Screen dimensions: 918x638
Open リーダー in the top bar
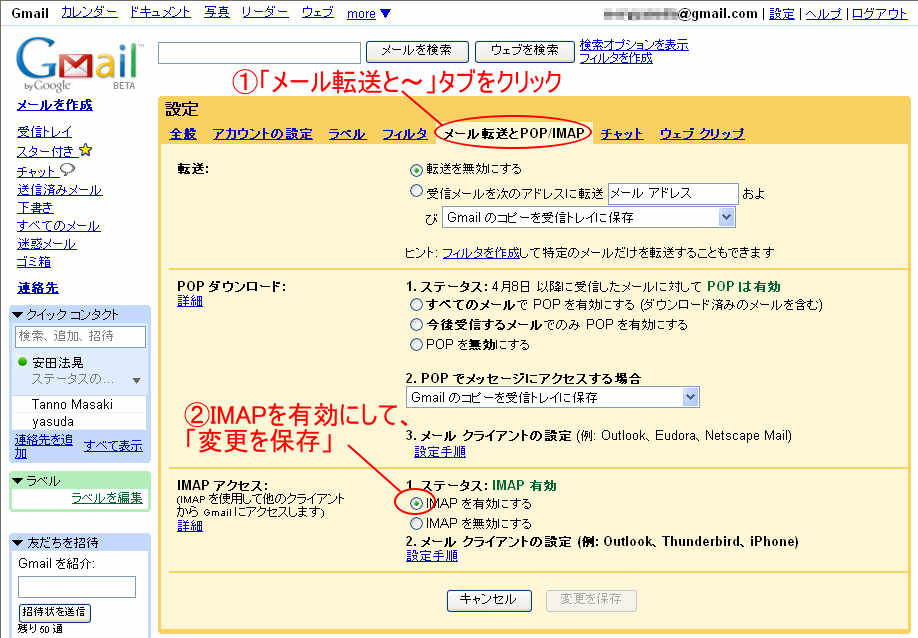pyautogui.click(x=265, y=12)
